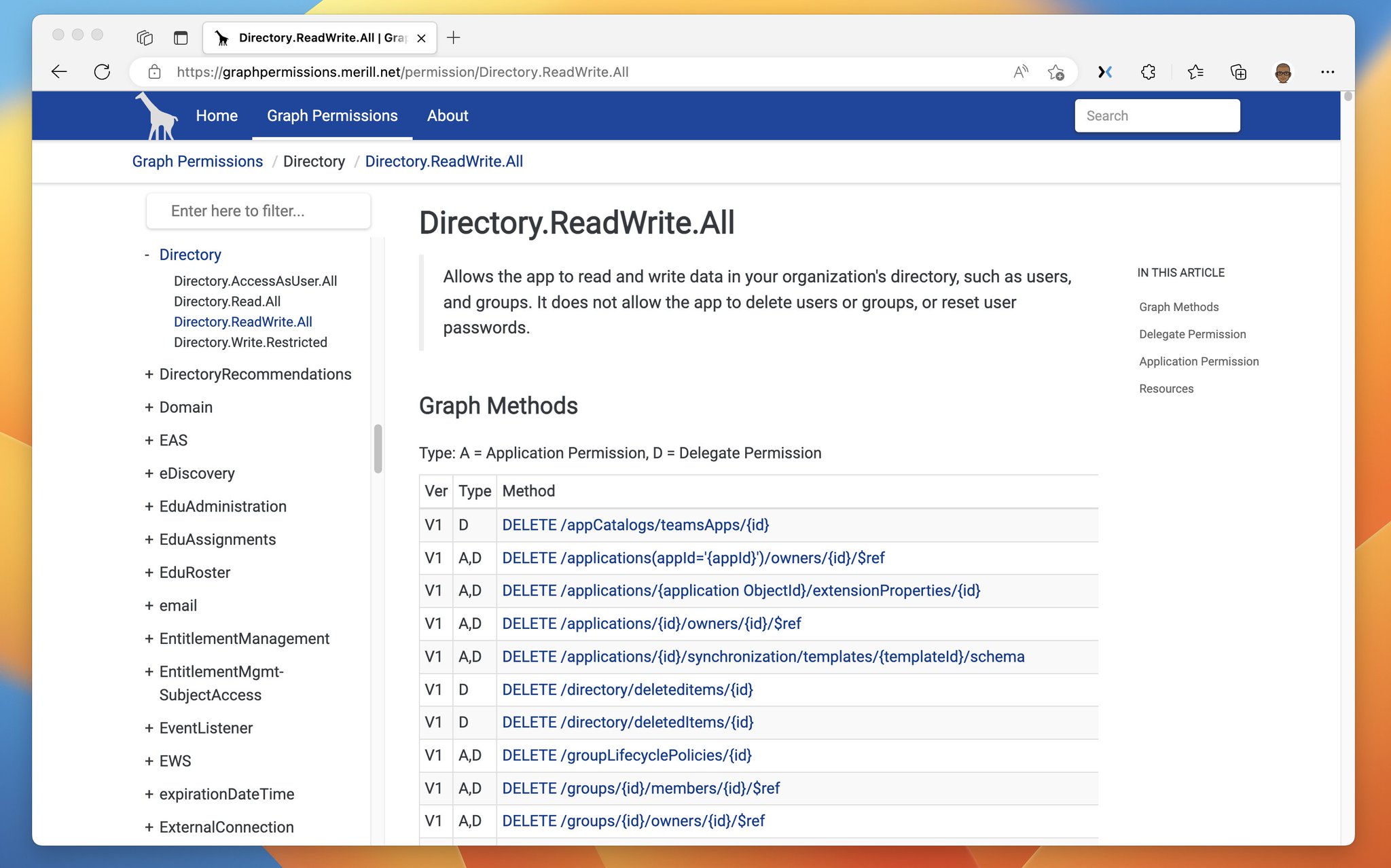Click the user profile avatar

1282,72
